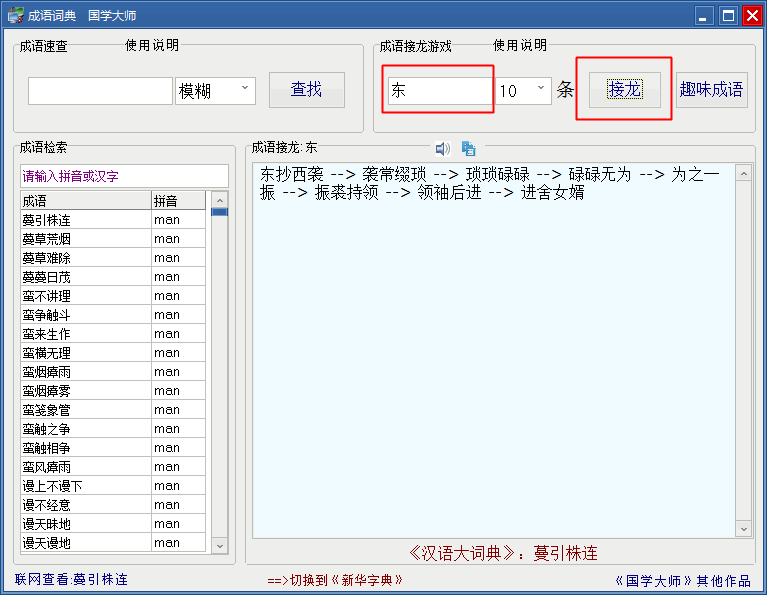Click the idiom list scroll down arrow
This screenshot has height=595, width=767.
click(220, 546)
